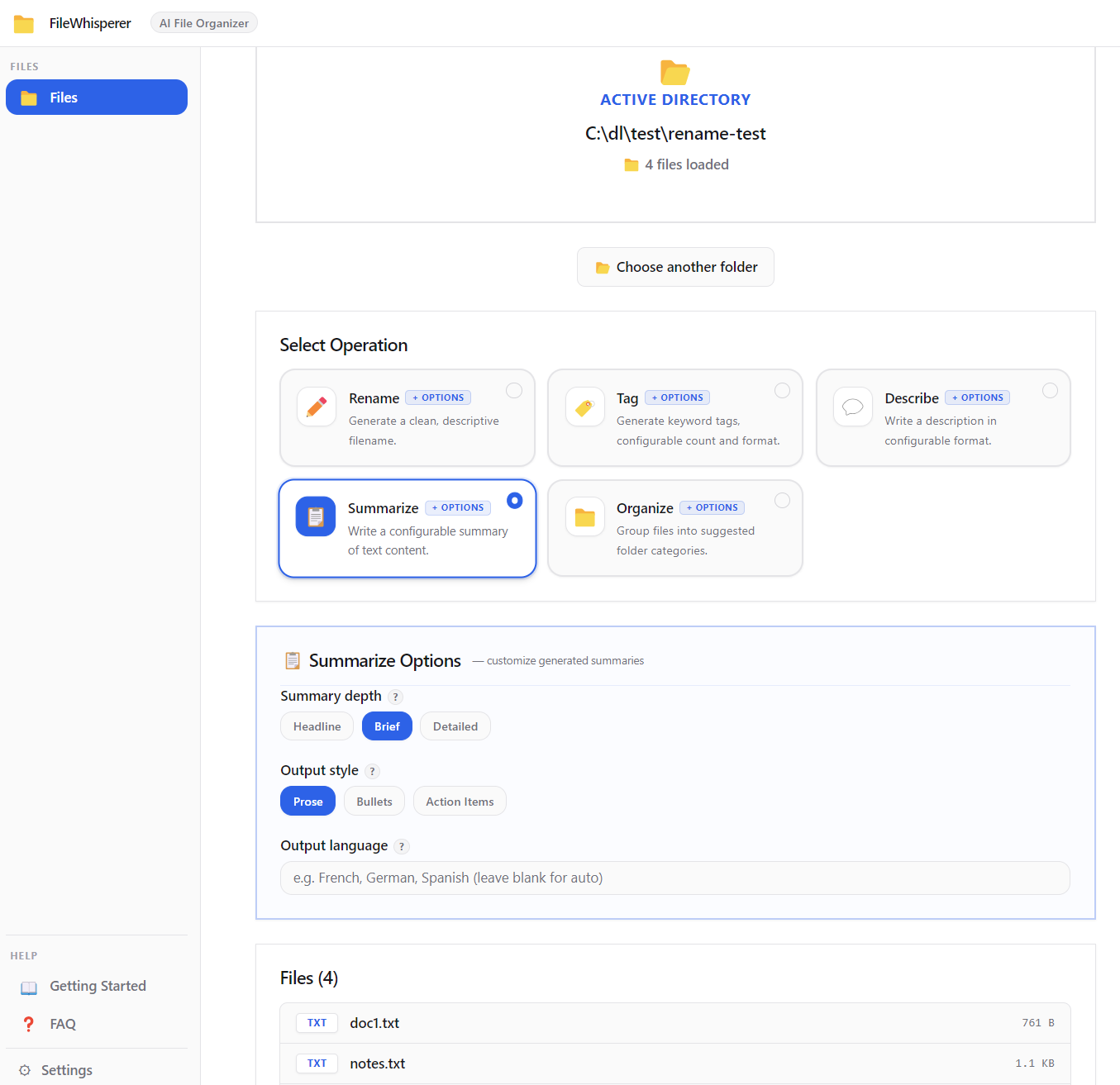Click the Rename pencil icon
Screen dimensions: 1120x1085
(x=317, y=407)
